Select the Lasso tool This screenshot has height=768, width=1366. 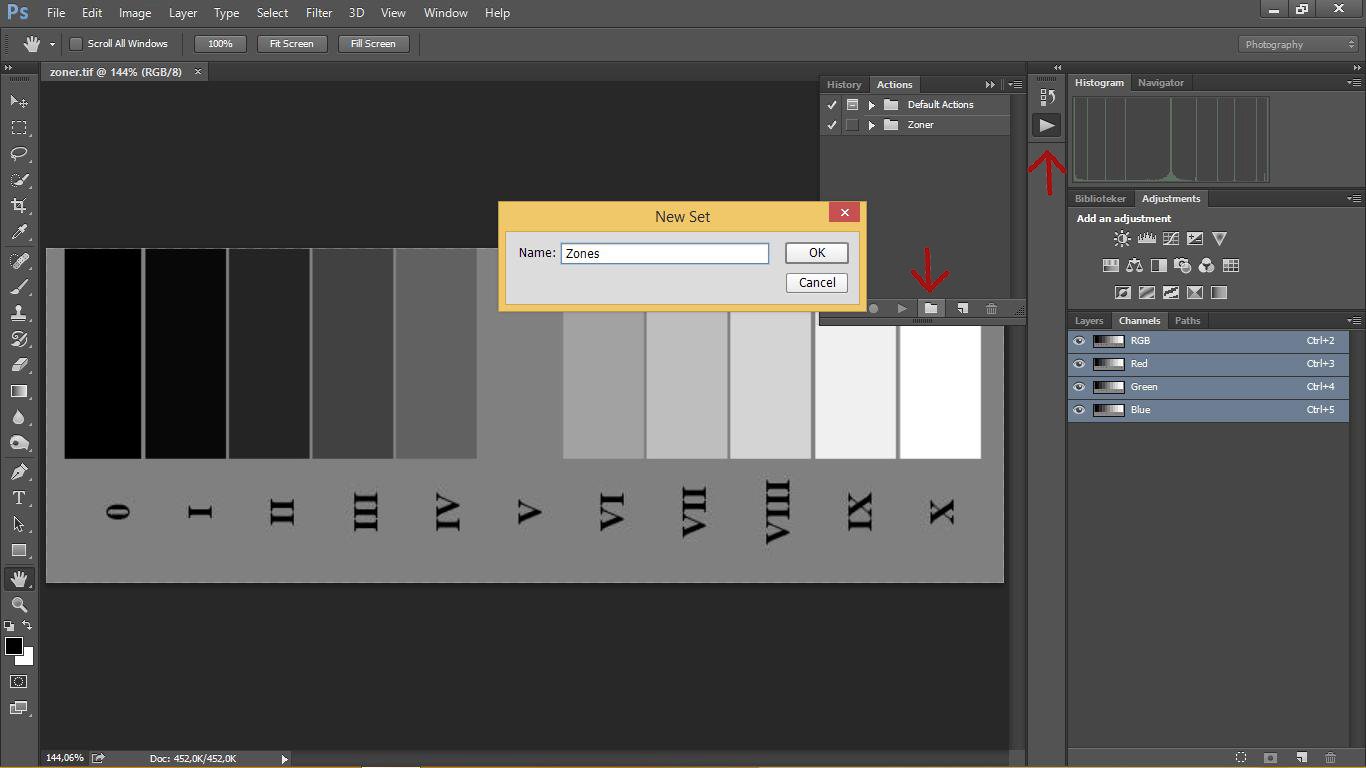(19, 154)
